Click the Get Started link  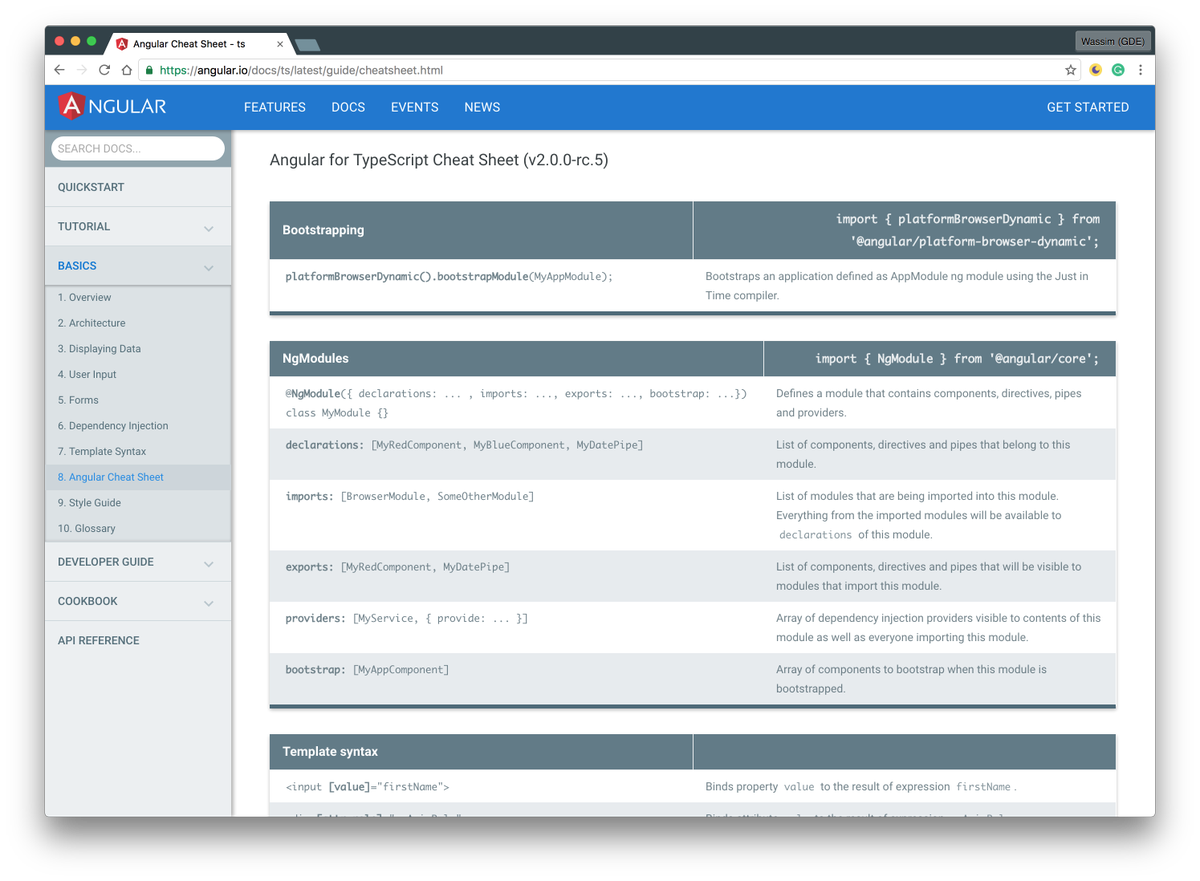pos(1088,107)
